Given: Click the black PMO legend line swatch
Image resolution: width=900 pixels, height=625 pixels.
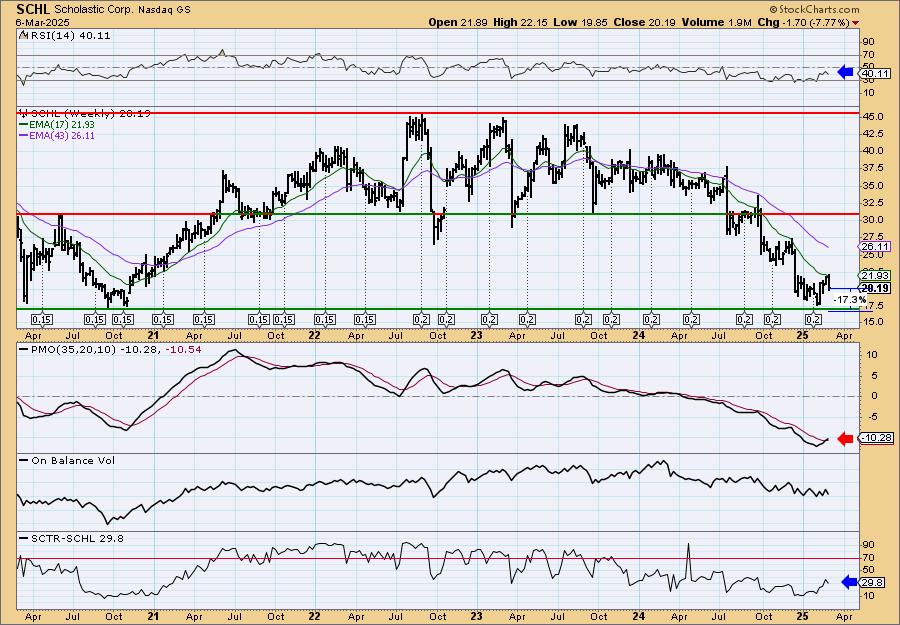Looking at the screenshot, I should coord(24,350).
